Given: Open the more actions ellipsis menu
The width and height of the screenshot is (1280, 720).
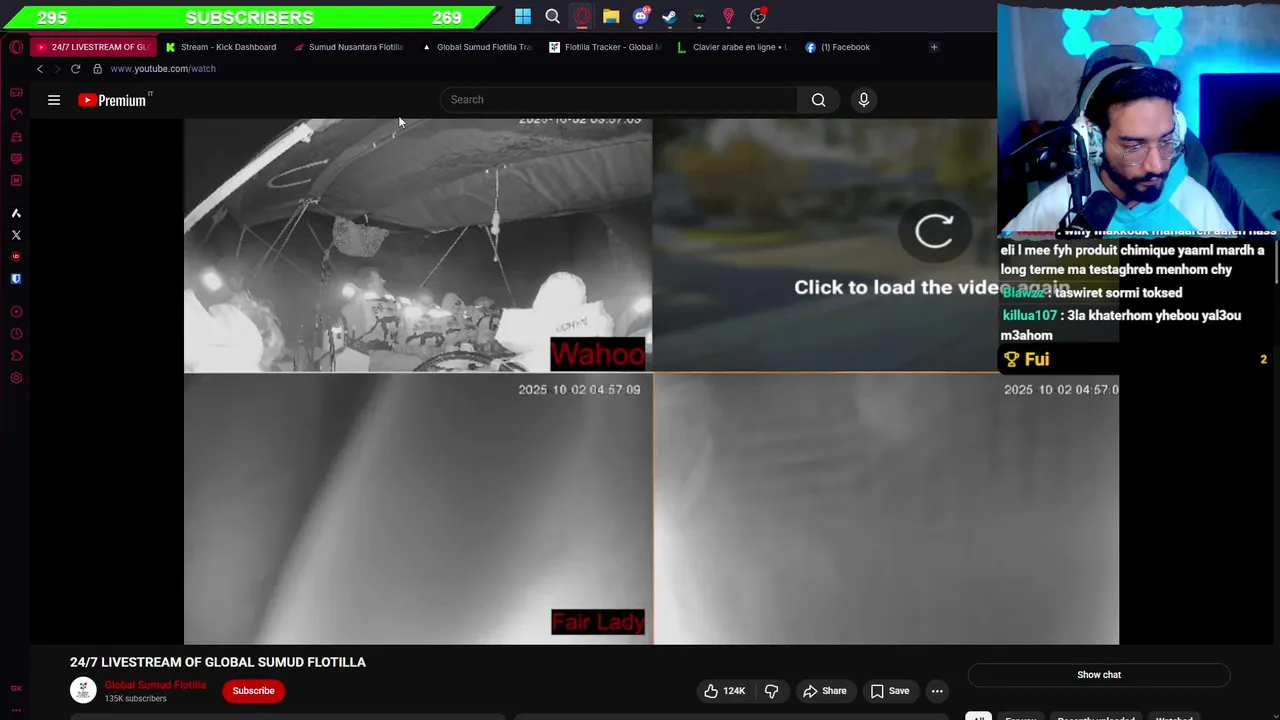Looking at the screenshot, I should click(937, 691).
